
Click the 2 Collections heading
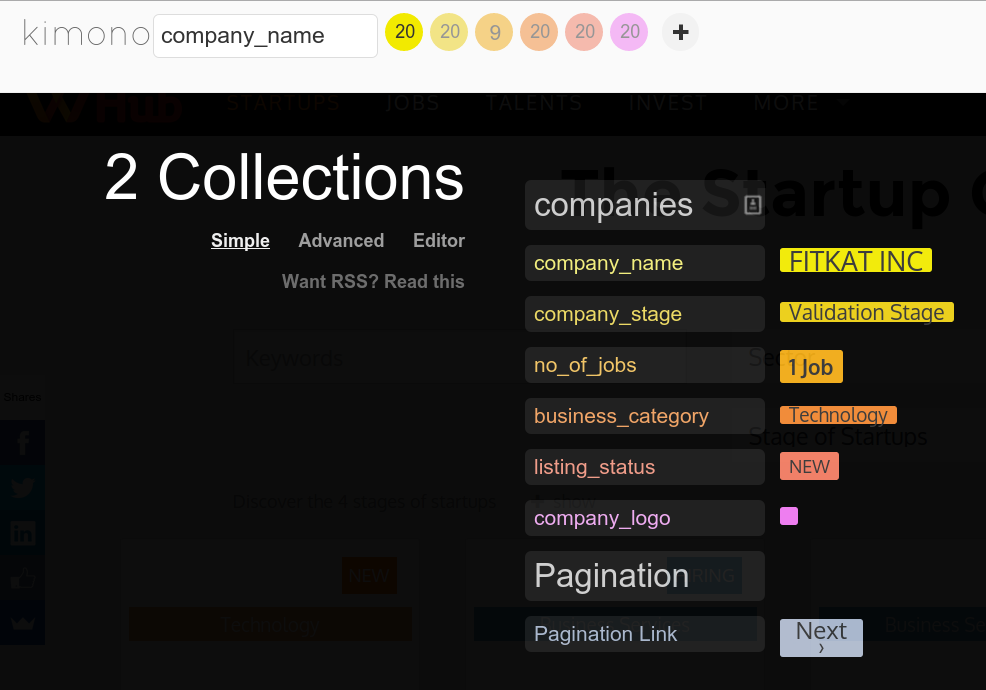point(284,178)
